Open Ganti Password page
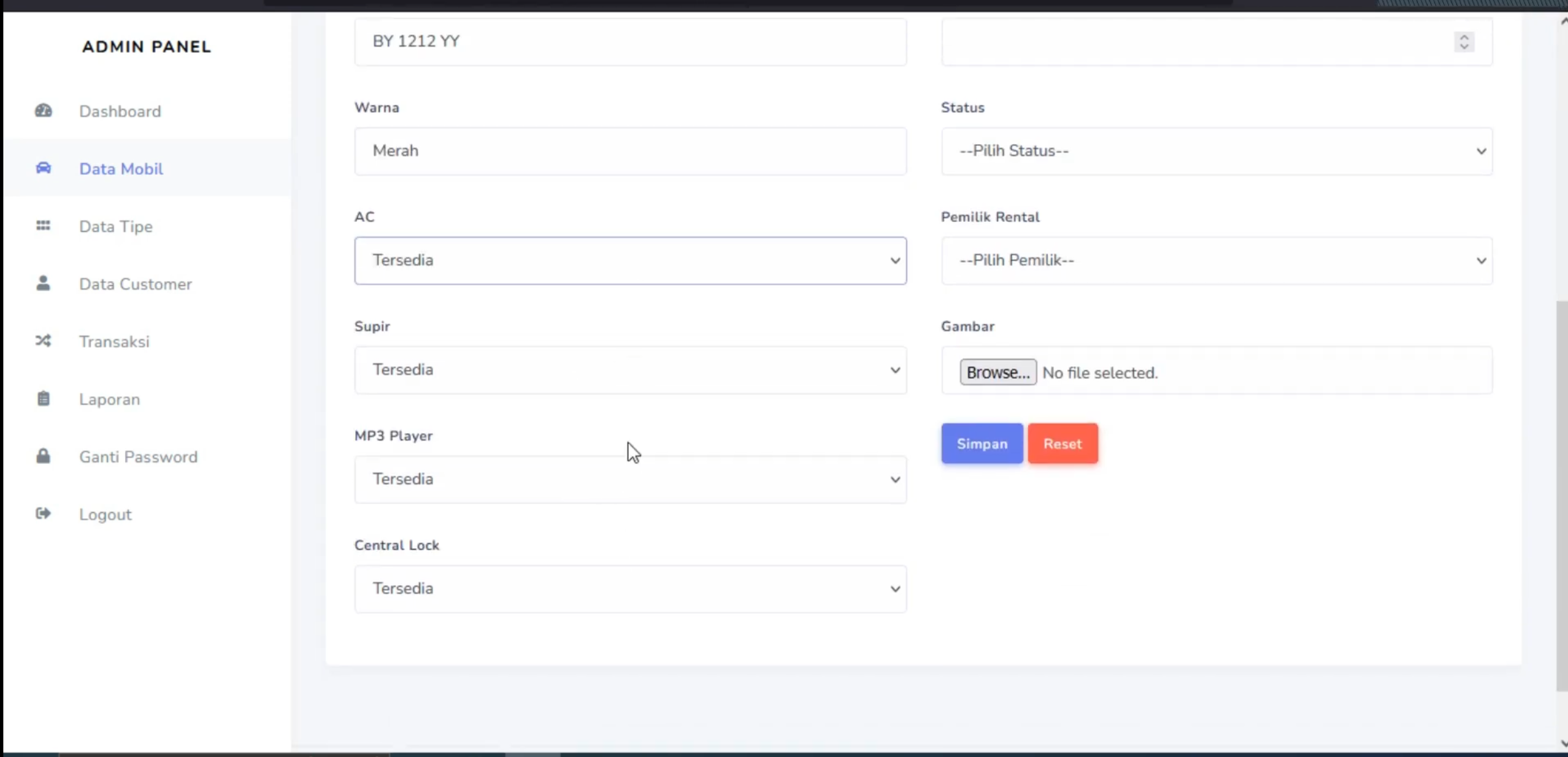This screenshot has width=1568, height=757. click(147, 457)
